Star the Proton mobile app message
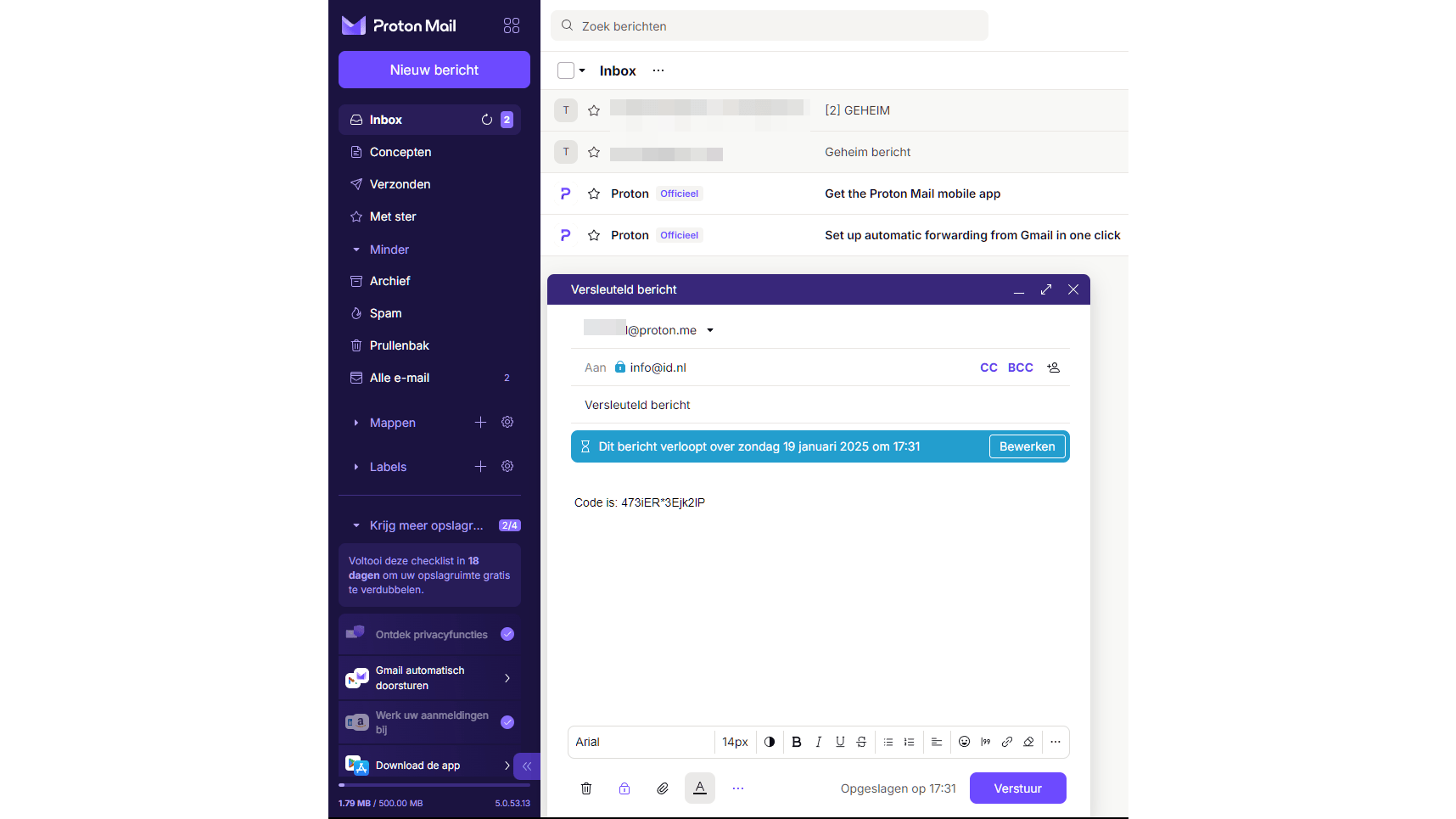1456x819 pixels. [x=594, y=194]
